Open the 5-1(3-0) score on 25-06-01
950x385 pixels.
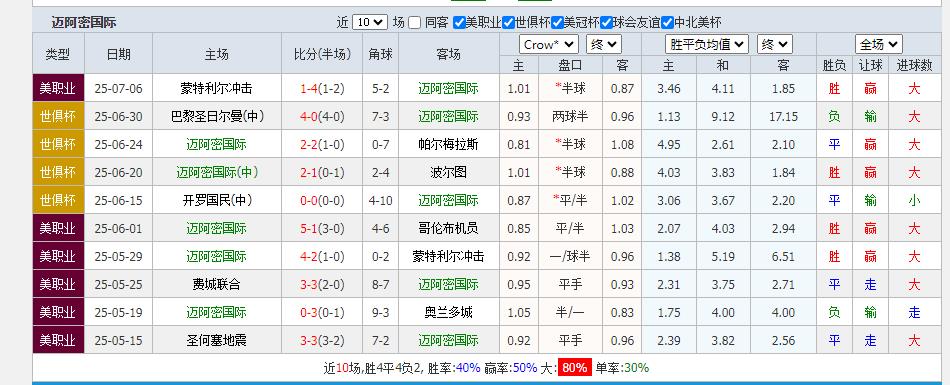pos(322,229)
